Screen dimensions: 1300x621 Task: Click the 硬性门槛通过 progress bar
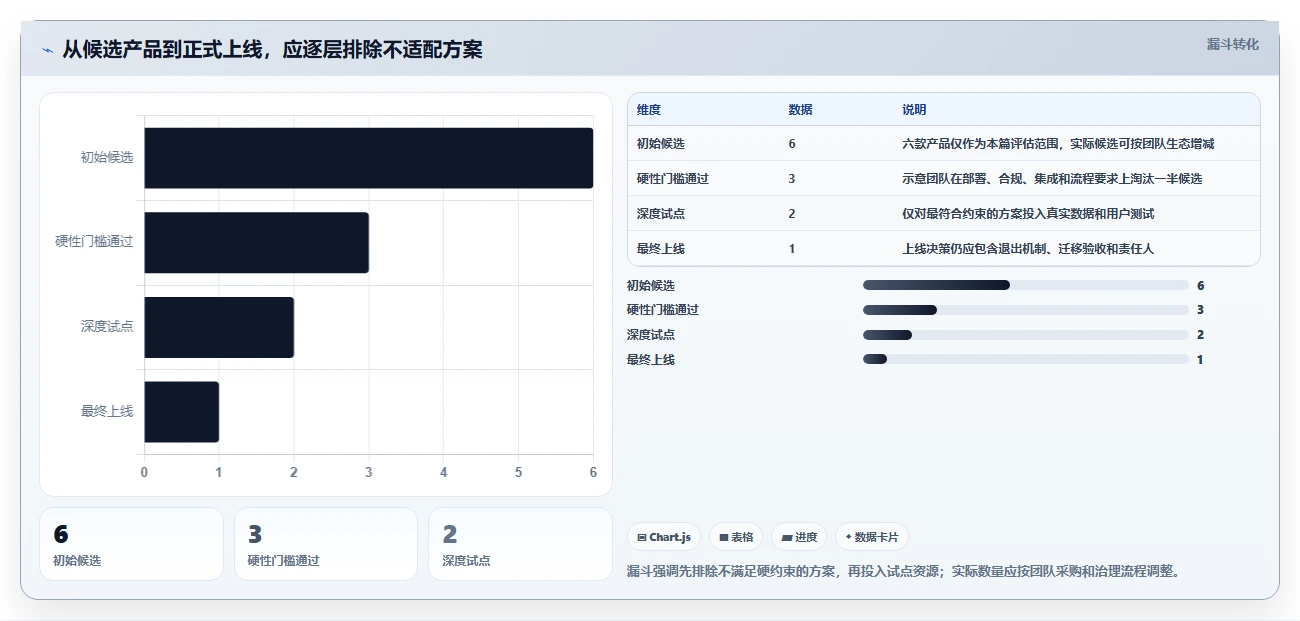click(1026, 310)
